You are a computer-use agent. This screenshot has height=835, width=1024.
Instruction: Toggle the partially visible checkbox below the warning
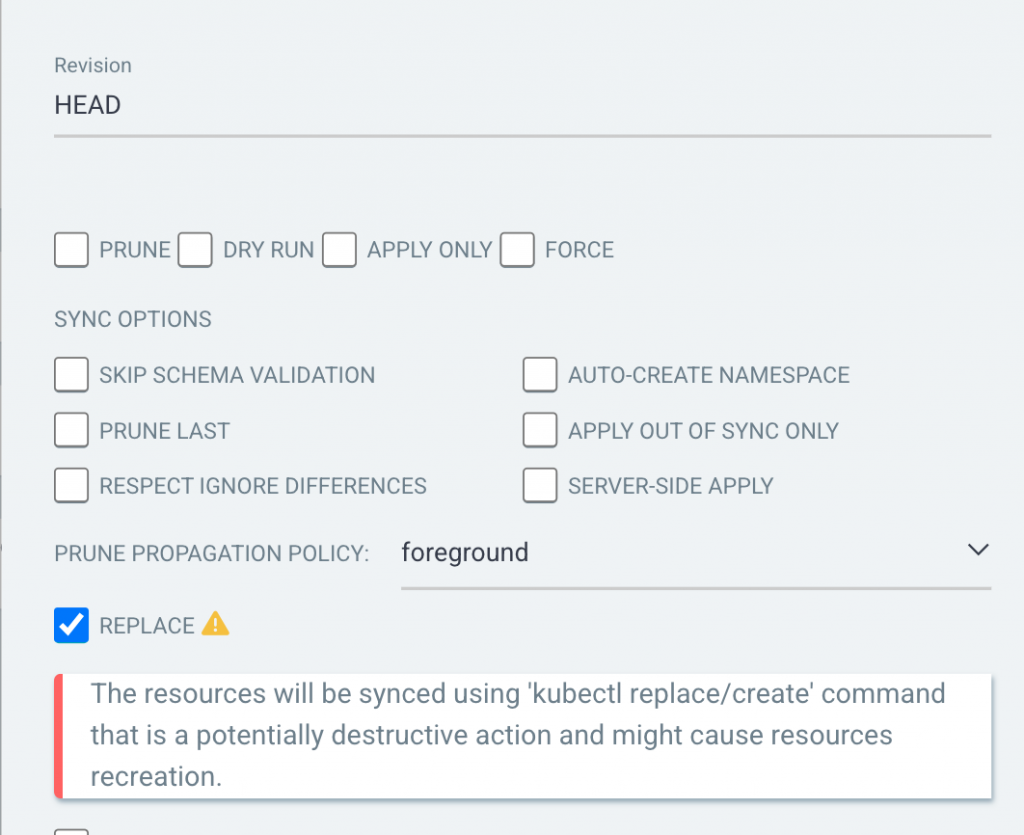point(72,831)
